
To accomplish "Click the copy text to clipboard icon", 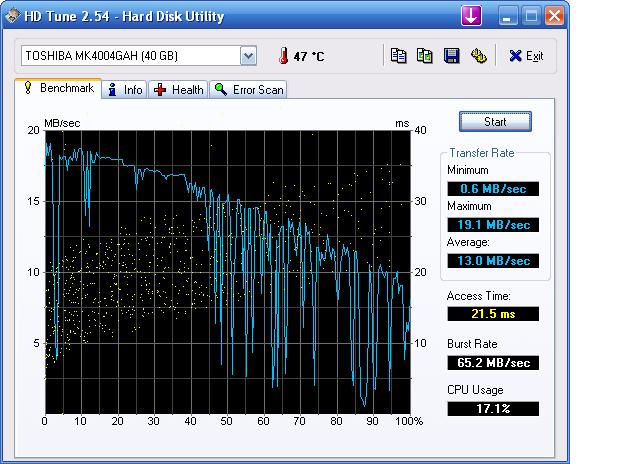I will (x=398, y=56).
